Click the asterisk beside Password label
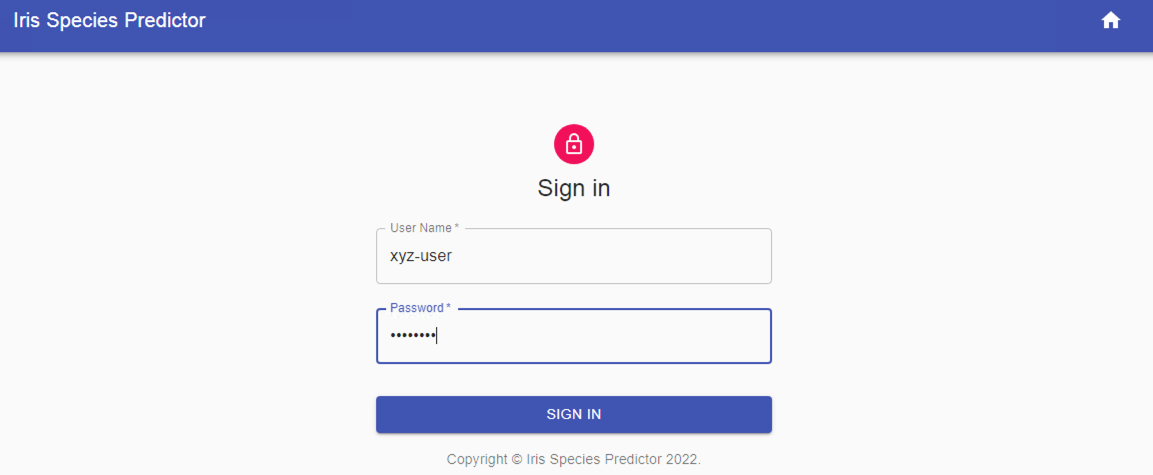The height and width of the screenshot is (475, 1153). coord(448,308)
